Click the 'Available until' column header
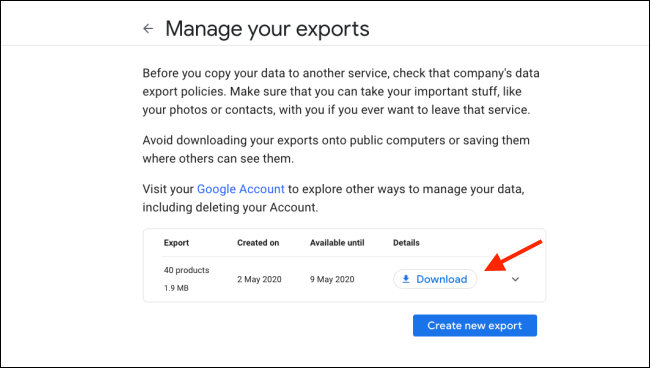 (337, 243)
